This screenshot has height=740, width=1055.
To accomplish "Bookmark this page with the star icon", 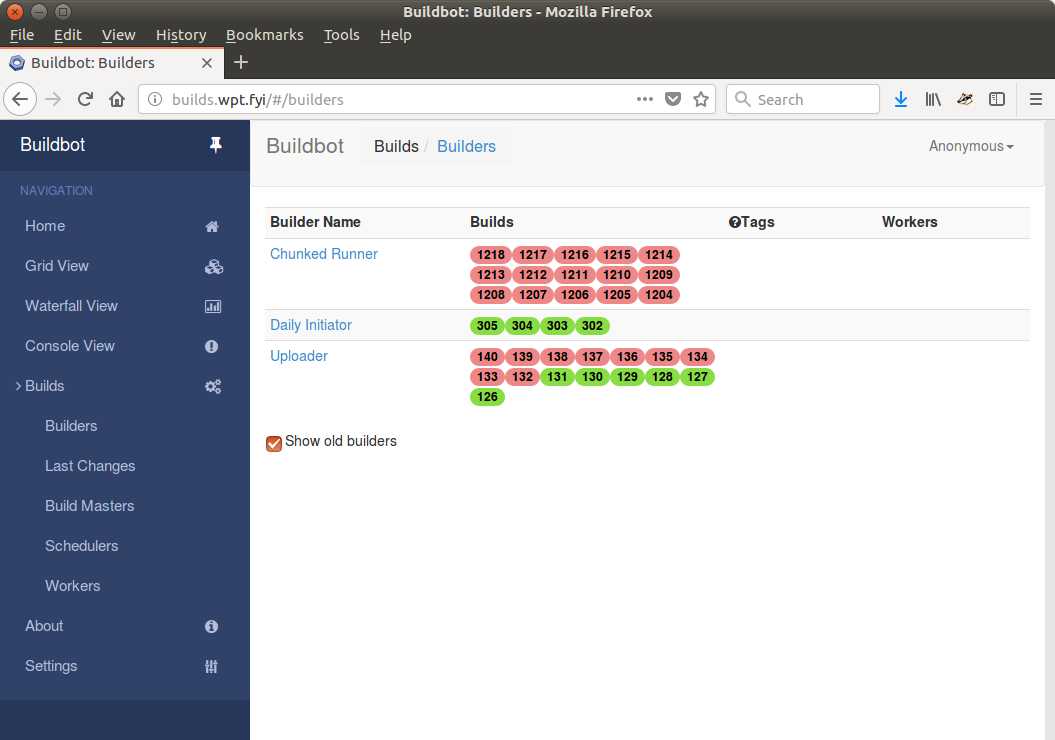I will (x=701, y=99).
